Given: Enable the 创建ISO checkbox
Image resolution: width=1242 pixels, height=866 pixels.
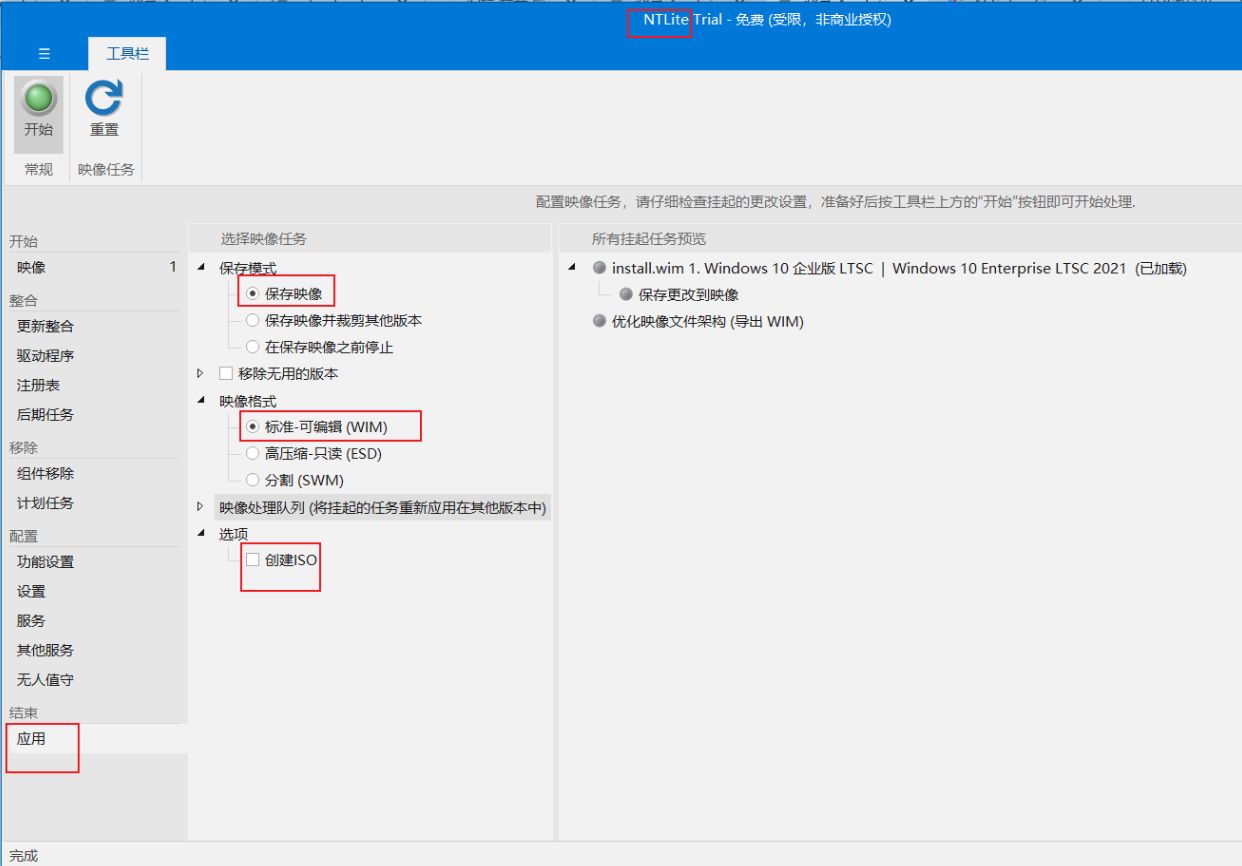Looking at the screenshot, I should click(253, 560).
